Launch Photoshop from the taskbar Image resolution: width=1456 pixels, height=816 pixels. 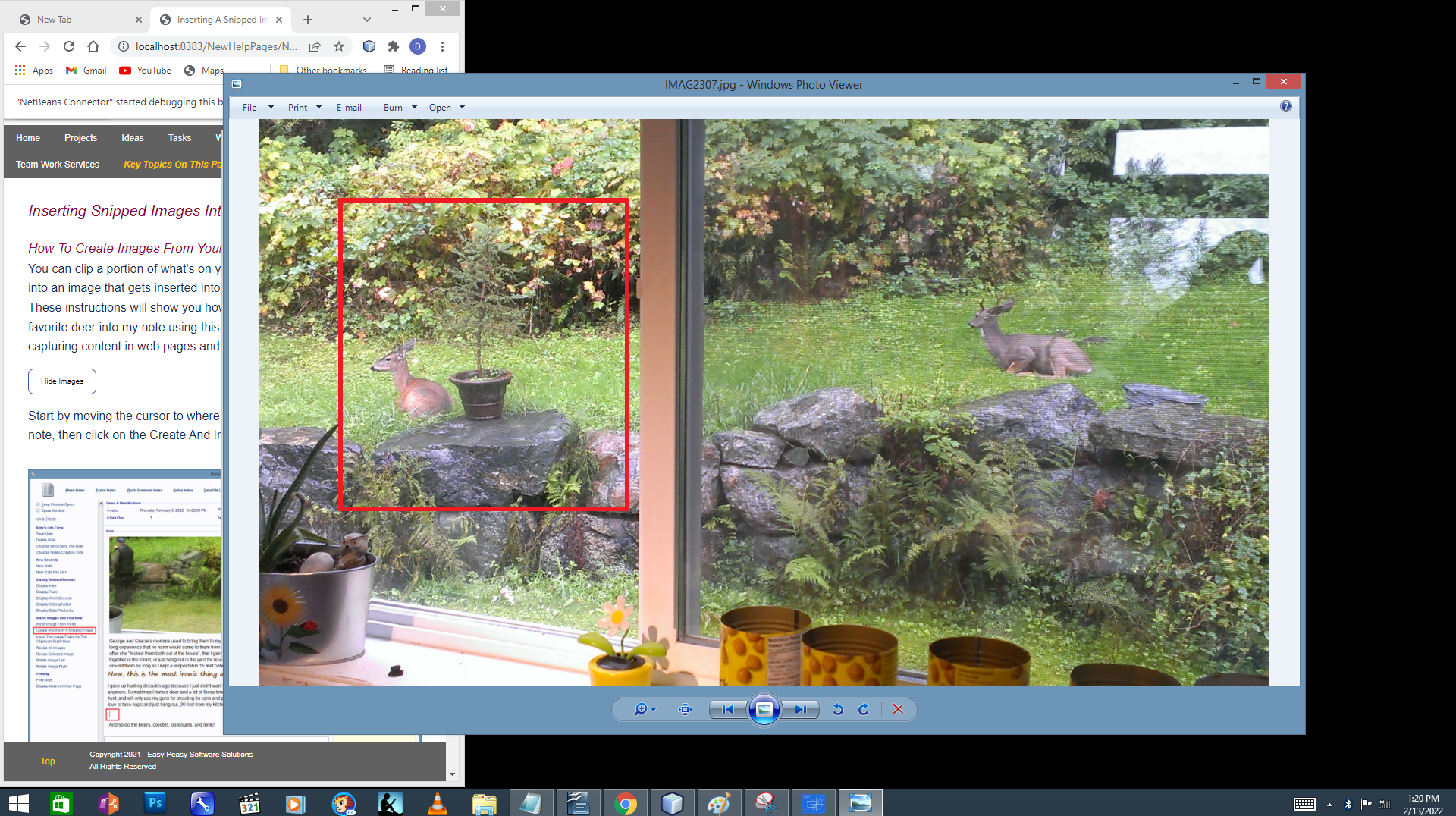click(155, 802)
